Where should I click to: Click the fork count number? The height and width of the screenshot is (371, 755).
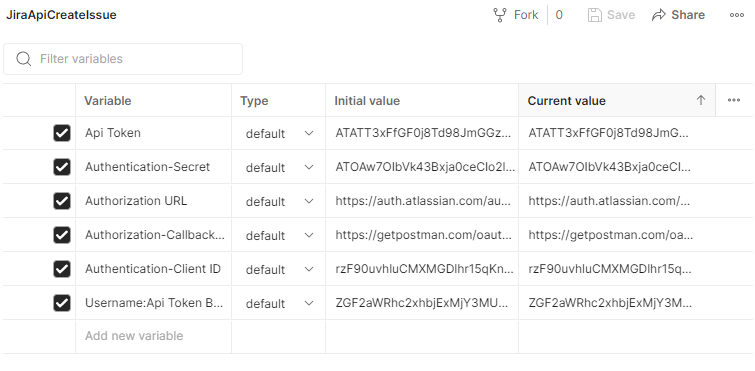(559, 15)
